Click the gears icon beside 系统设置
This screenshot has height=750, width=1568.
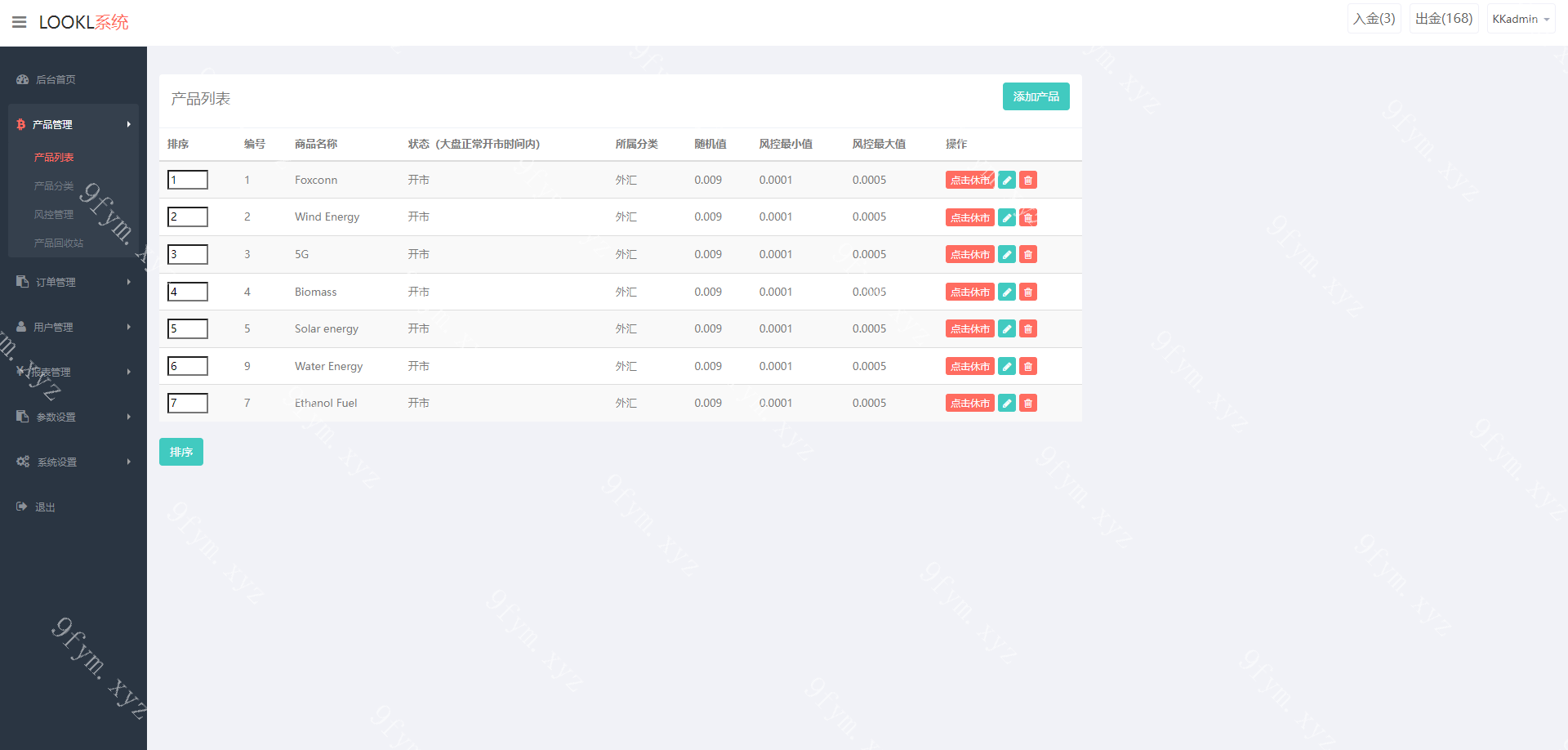pyautogui.click(x=23, y=462)
